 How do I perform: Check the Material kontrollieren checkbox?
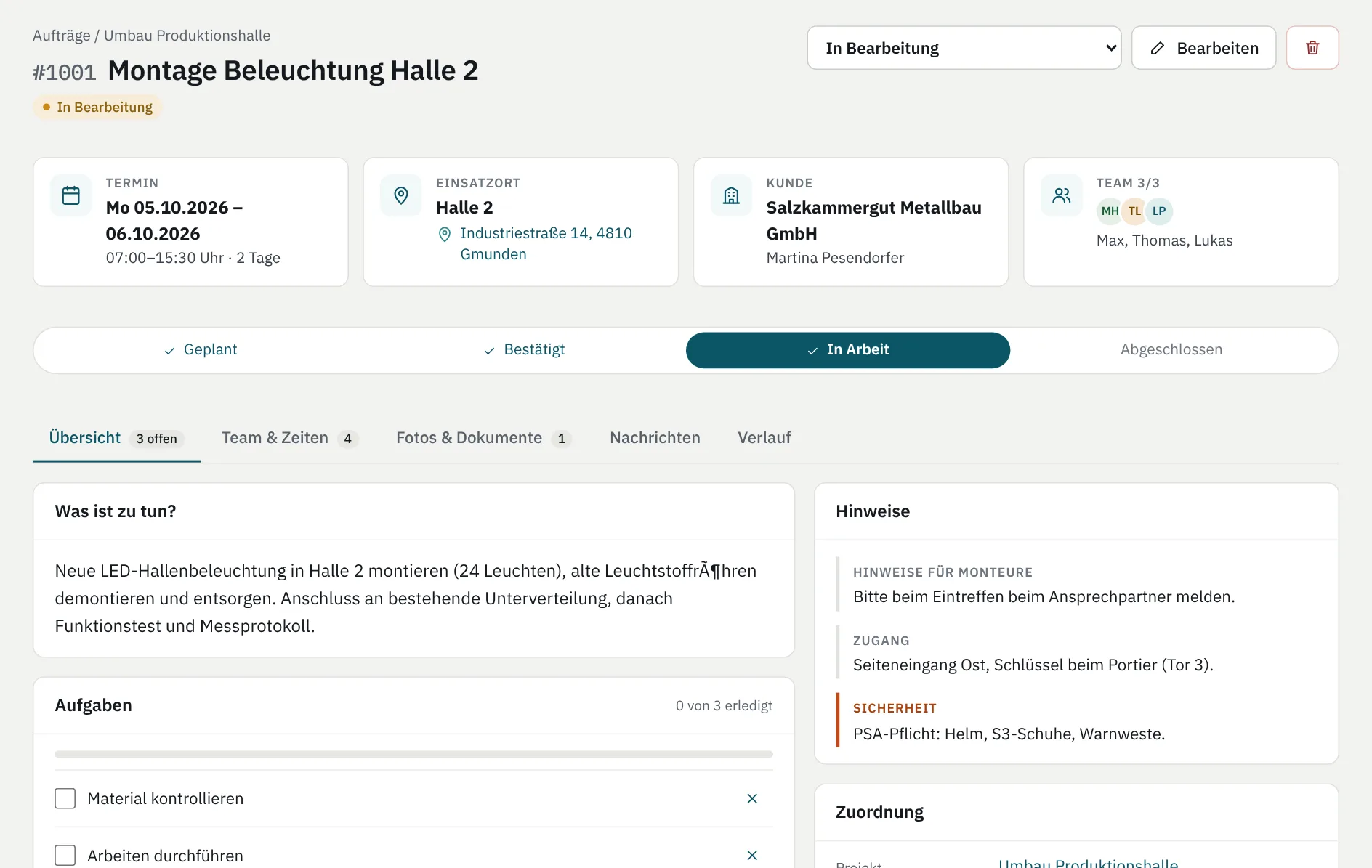(x=65, y=798)
